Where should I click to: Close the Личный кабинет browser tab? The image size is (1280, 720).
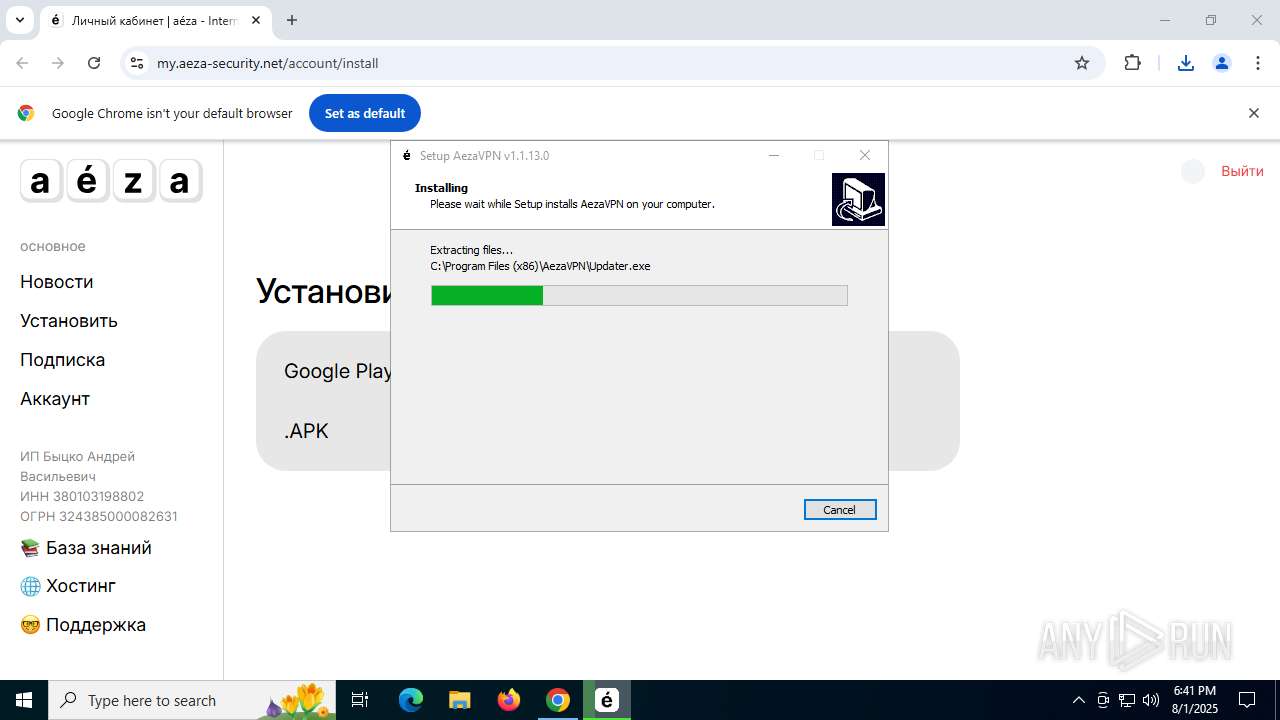coord(256,20)
